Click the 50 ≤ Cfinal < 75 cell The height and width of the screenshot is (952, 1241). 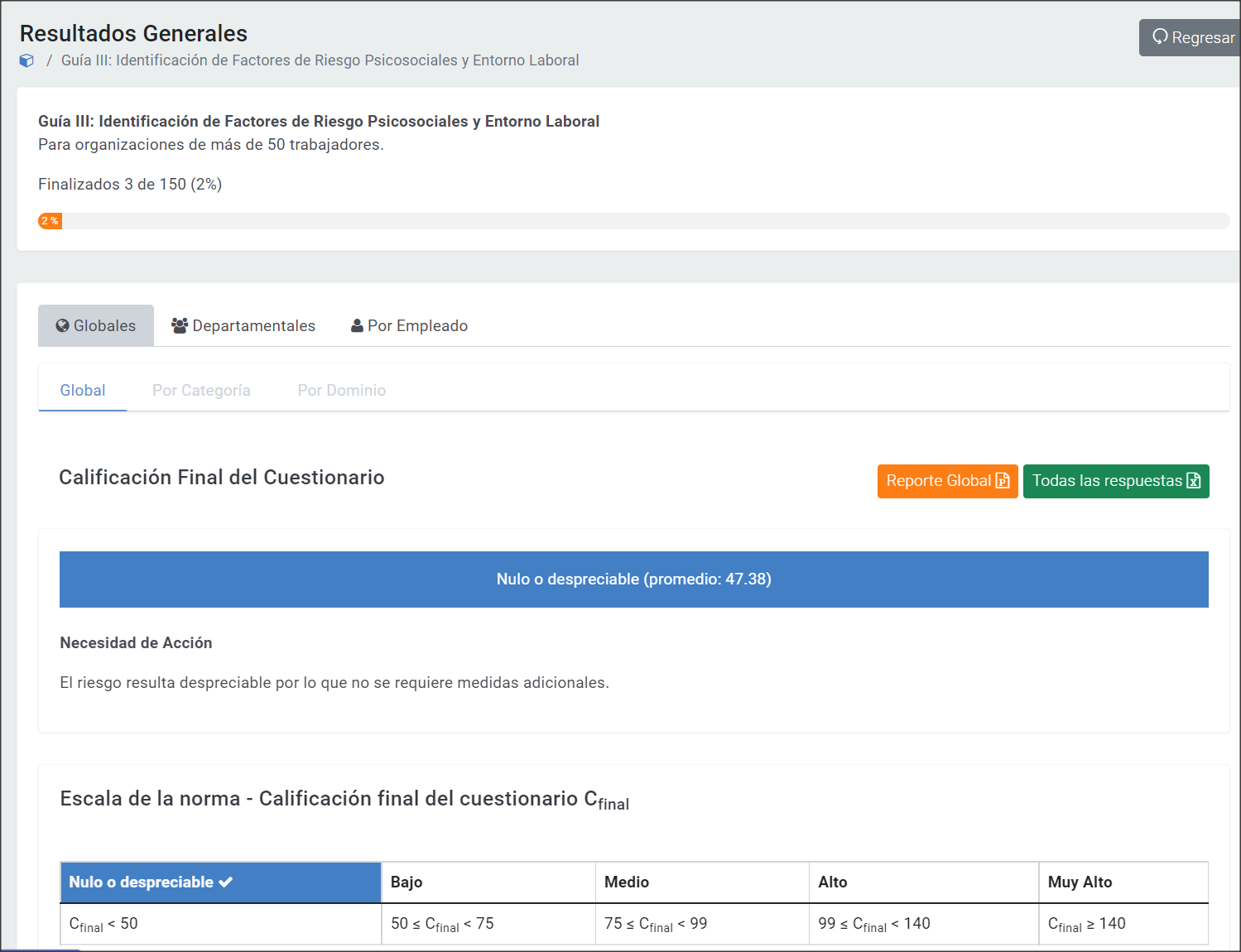(488, 924)
